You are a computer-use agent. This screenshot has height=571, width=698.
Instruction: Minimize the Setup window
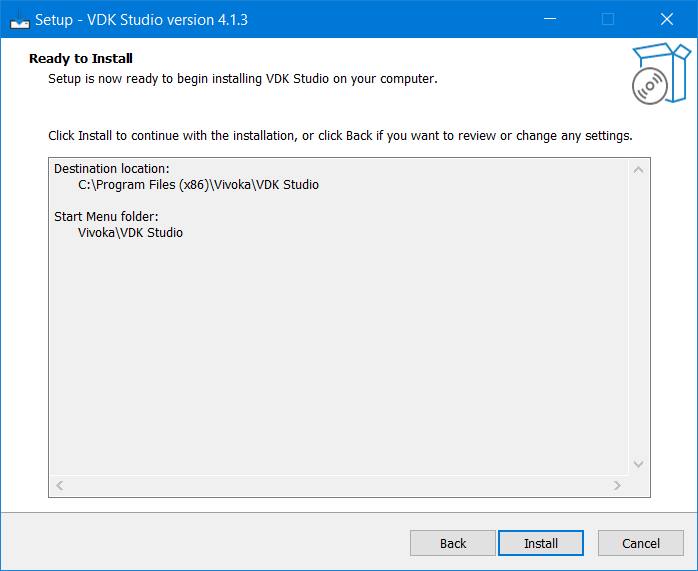point(549,19)
